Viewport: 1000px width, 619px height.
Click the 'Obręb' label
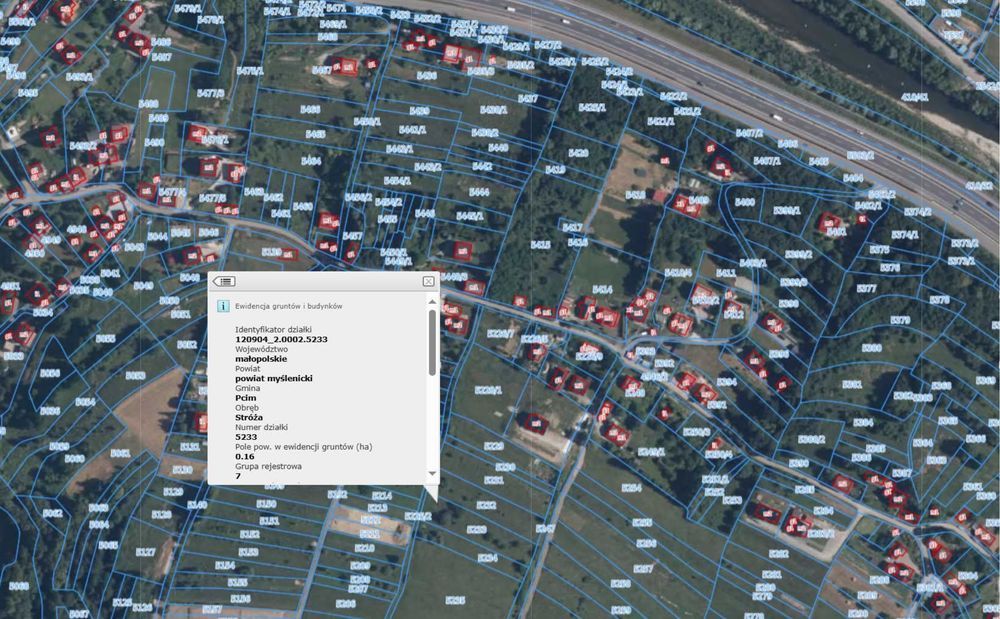247,408
